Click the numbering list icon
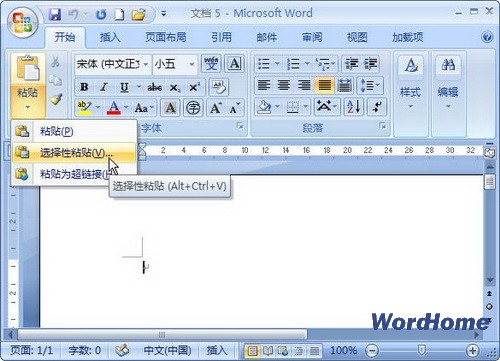 pyautogui.click(x=293, y=64)
